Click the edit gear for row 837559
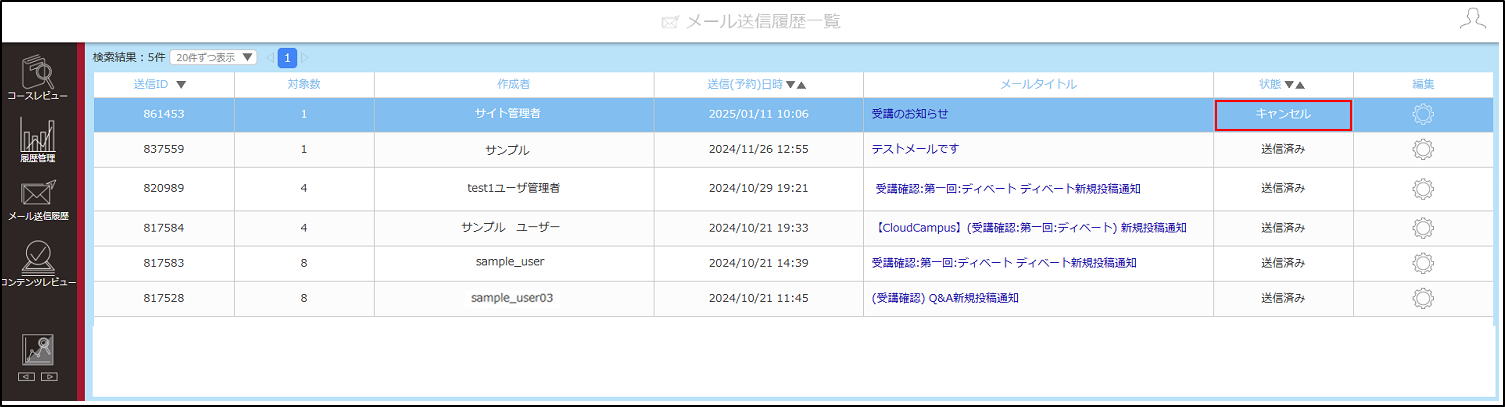This screenshot has height=407, width=1505. 1423,150
